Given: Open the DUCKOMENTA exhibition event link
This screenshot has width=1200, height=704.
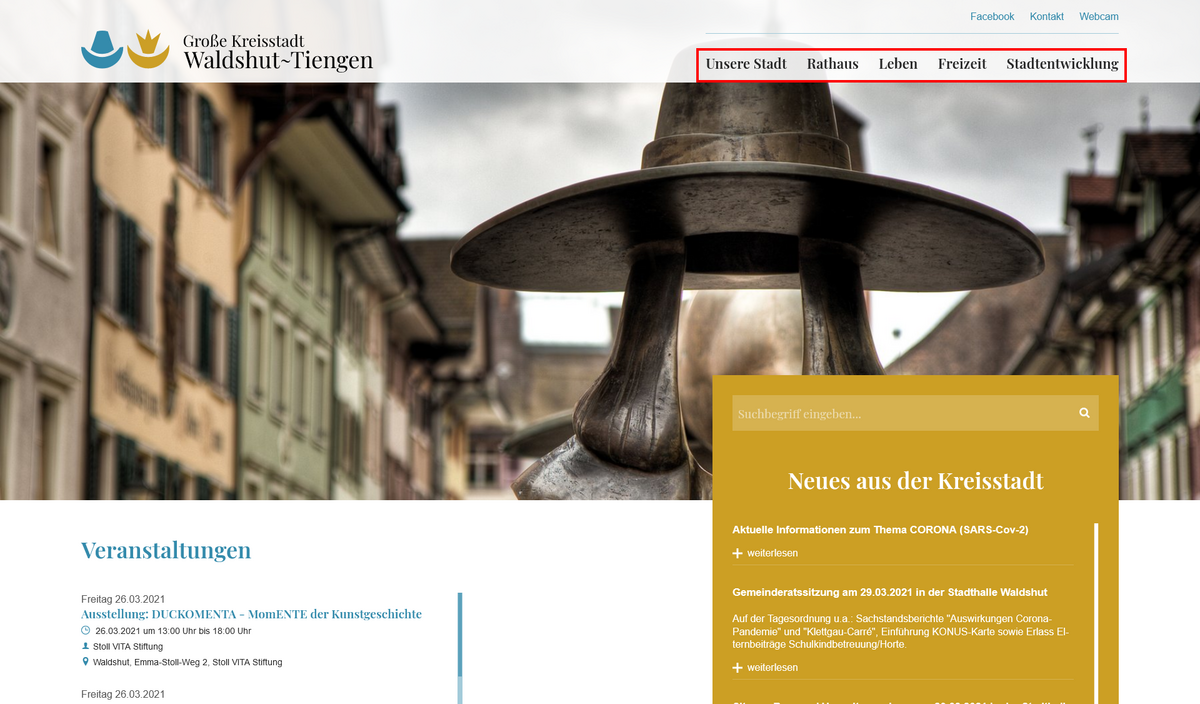Looking at the screenshot, I should tap(251, 614).
